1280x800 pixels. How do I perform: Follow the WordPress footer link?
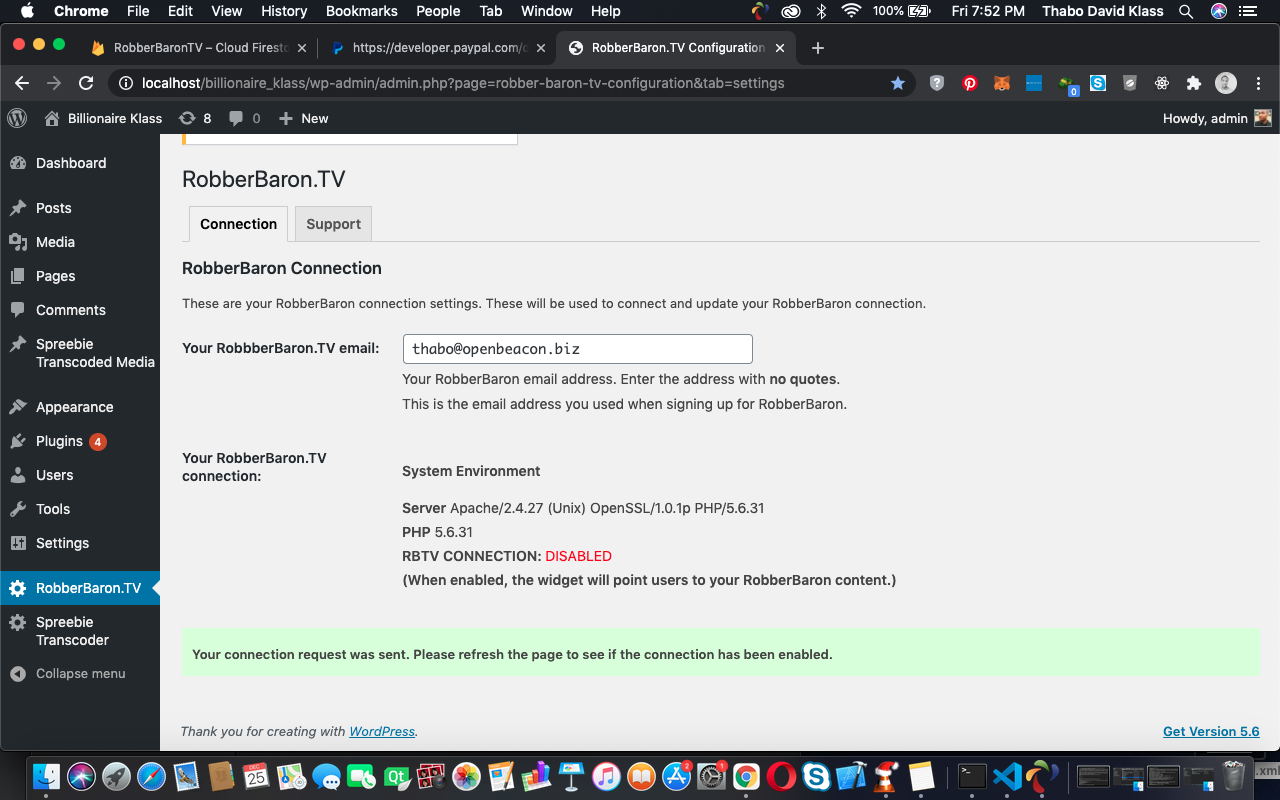point(382,731)
